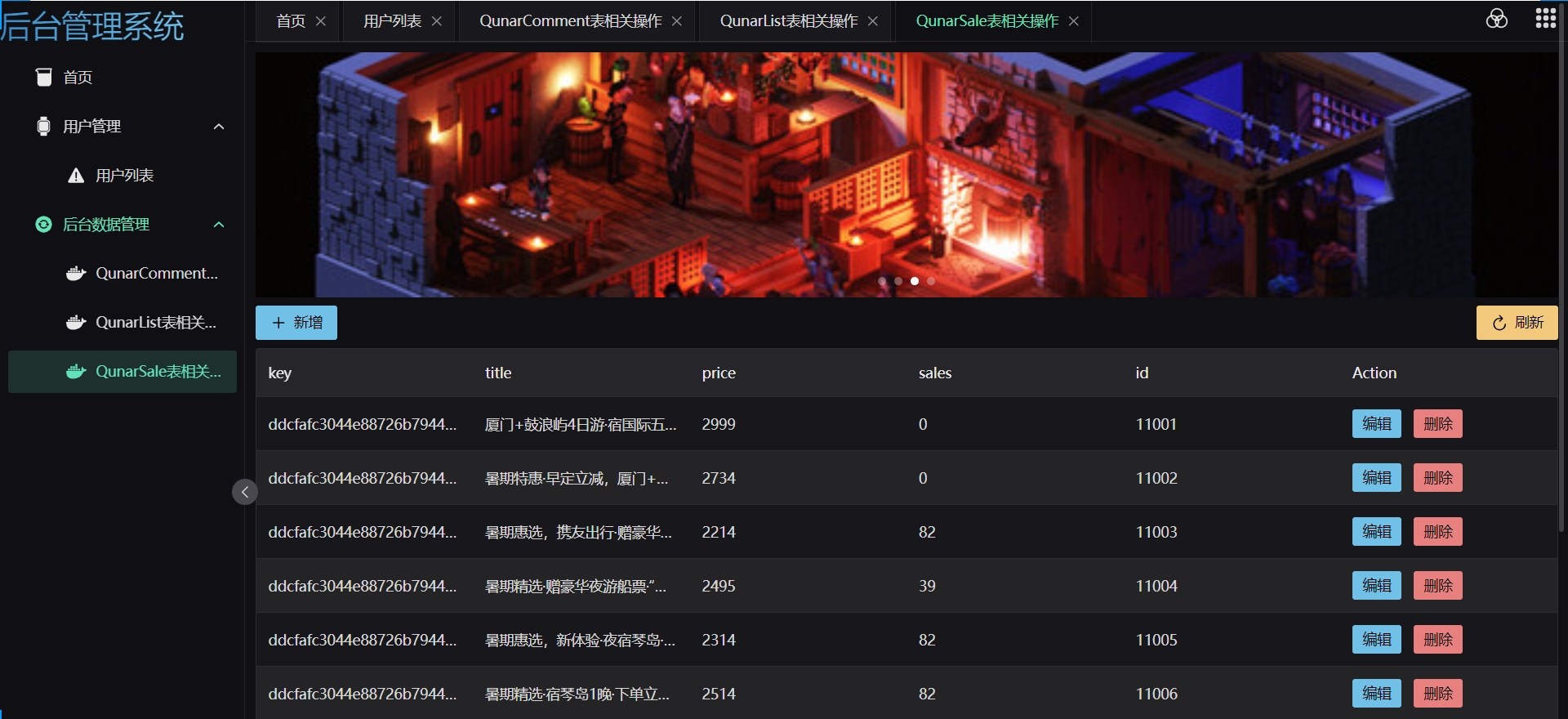Click the 后台数据管理 green circle icon

tap(44, 224)
